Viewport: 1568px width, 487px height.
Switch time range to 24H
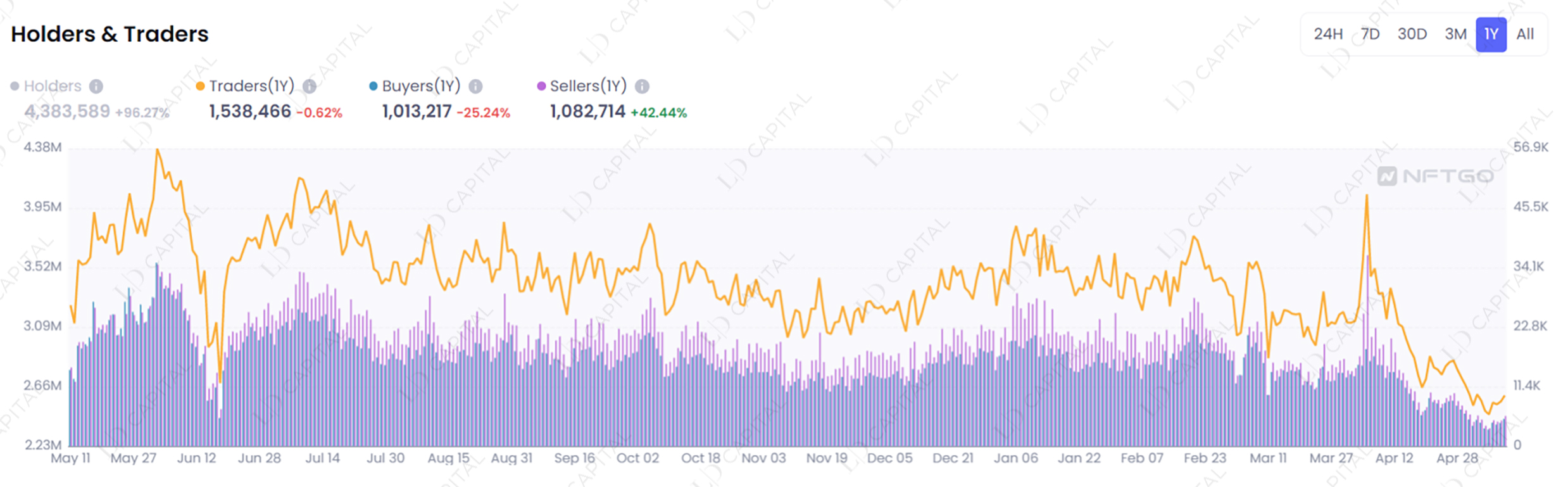[x=1328, y=34]
